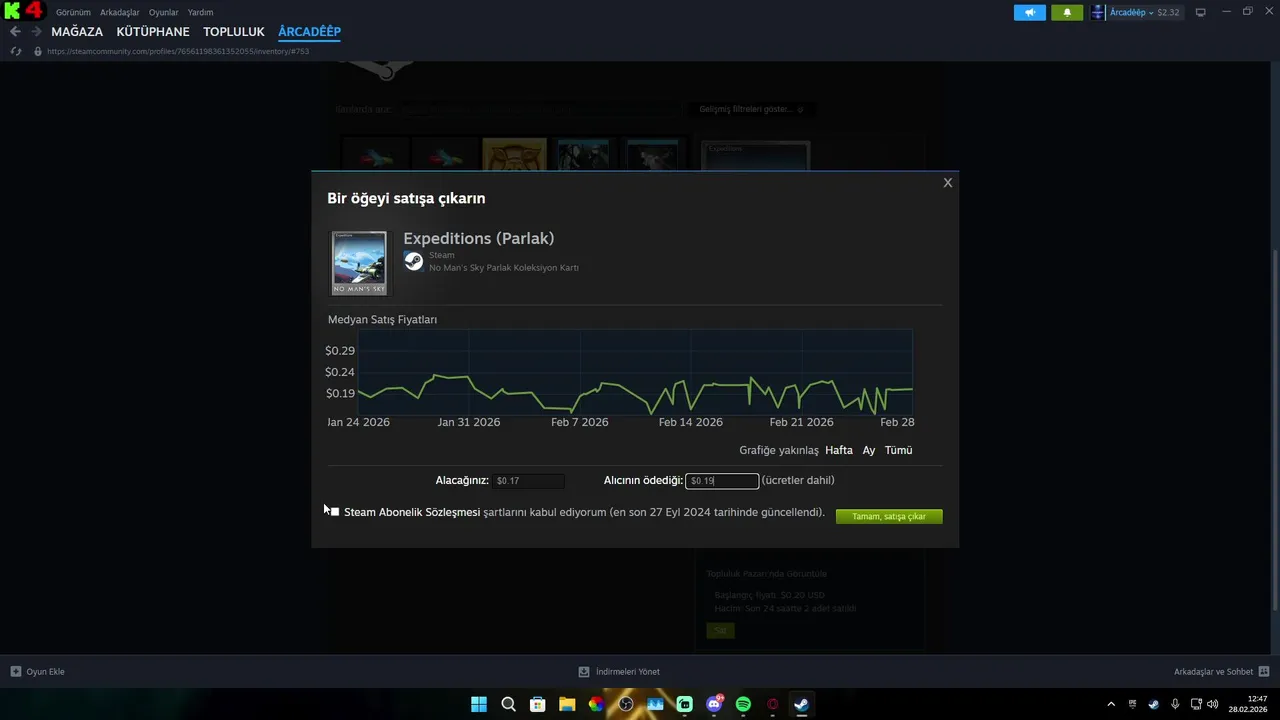Open the Görünüm menu
Image resolution: width=1280 pixels, height=720 pixels.
(73, 12)
